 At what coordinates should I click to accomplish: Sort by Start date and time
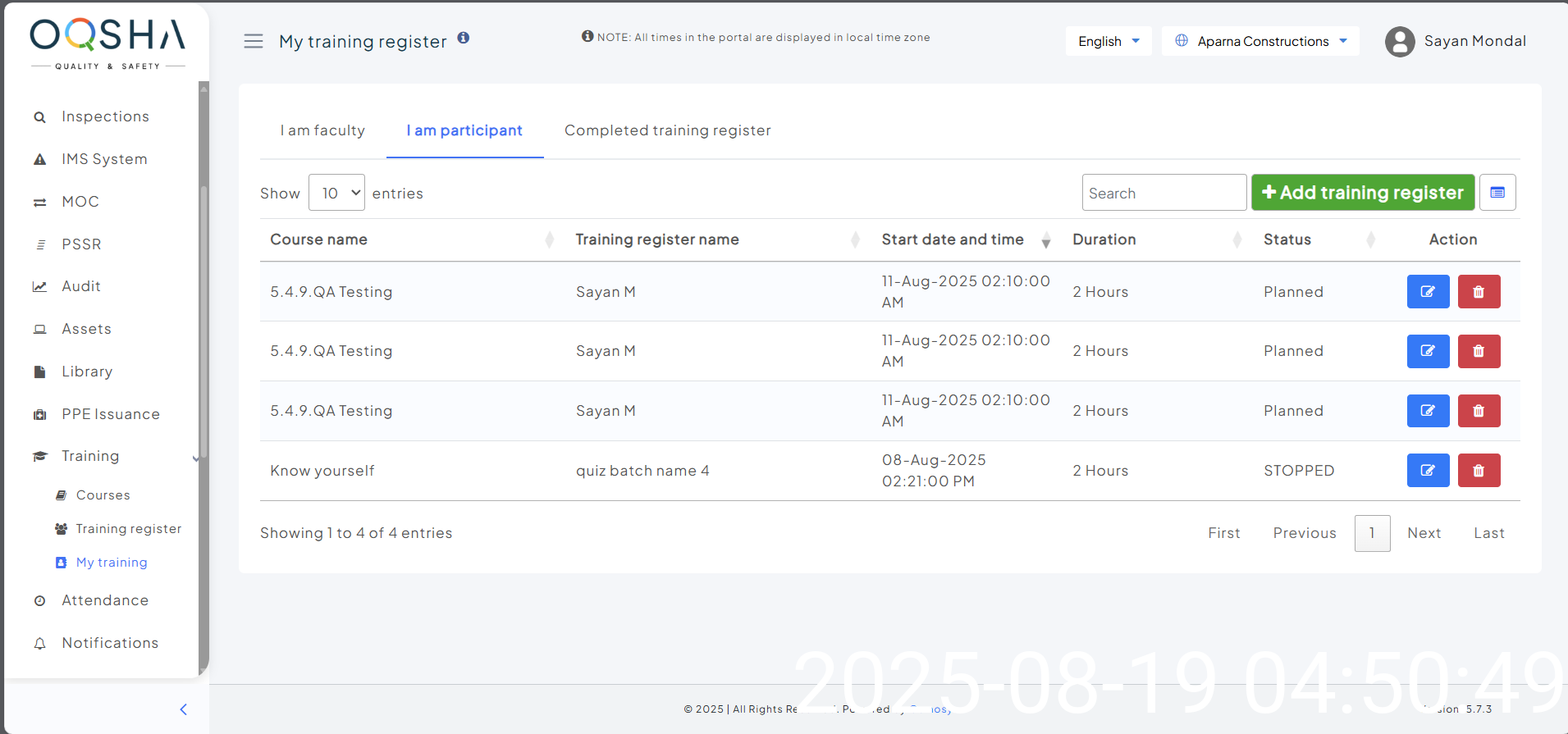953,239
